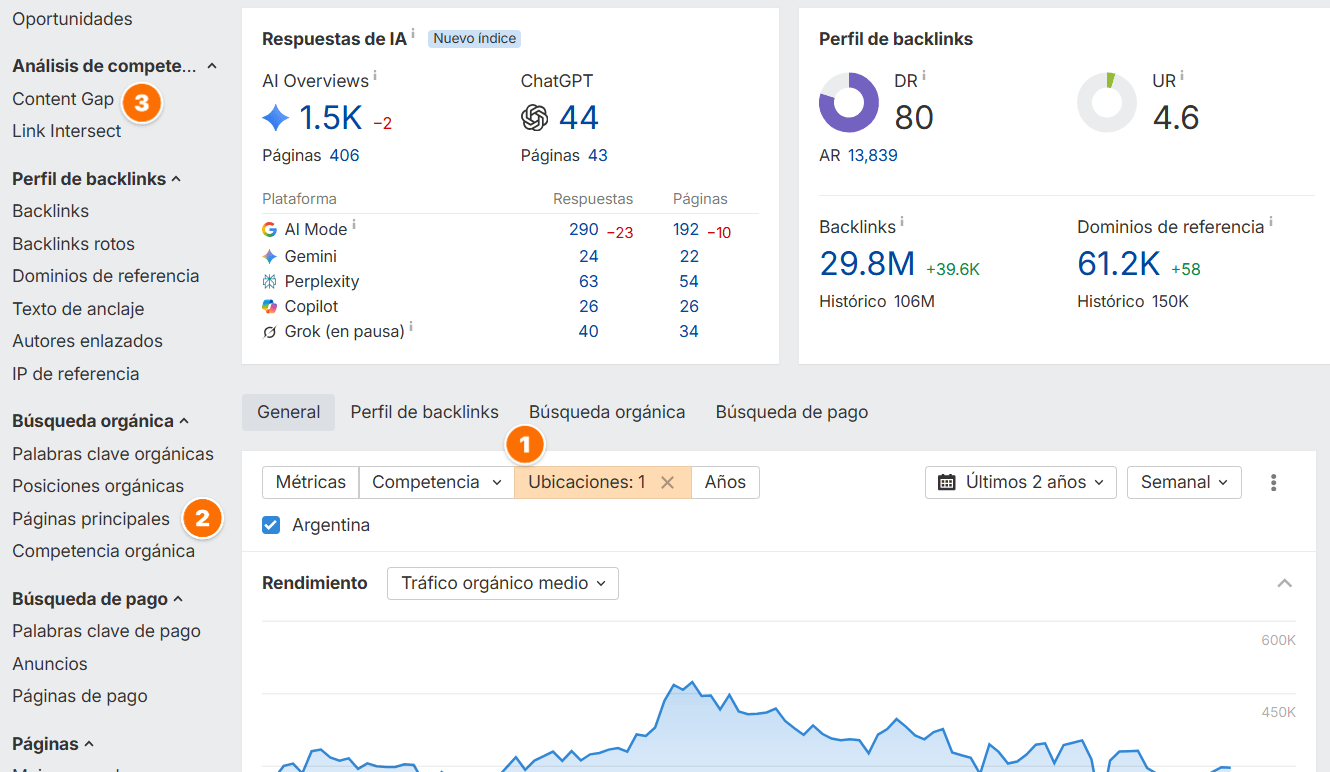
Task: Click the Nuevo índice badge
Action: pyautogui.click(x=474, y=39)
